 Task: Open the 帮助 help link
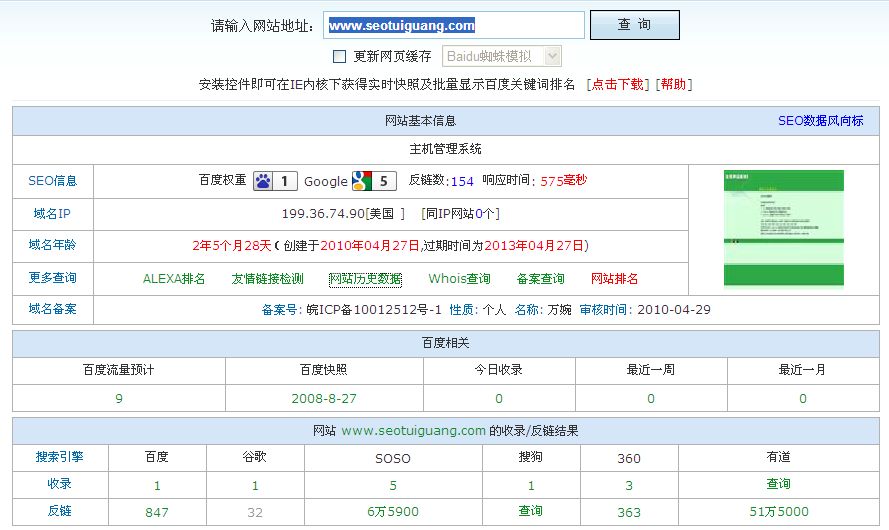coord(674,84)
